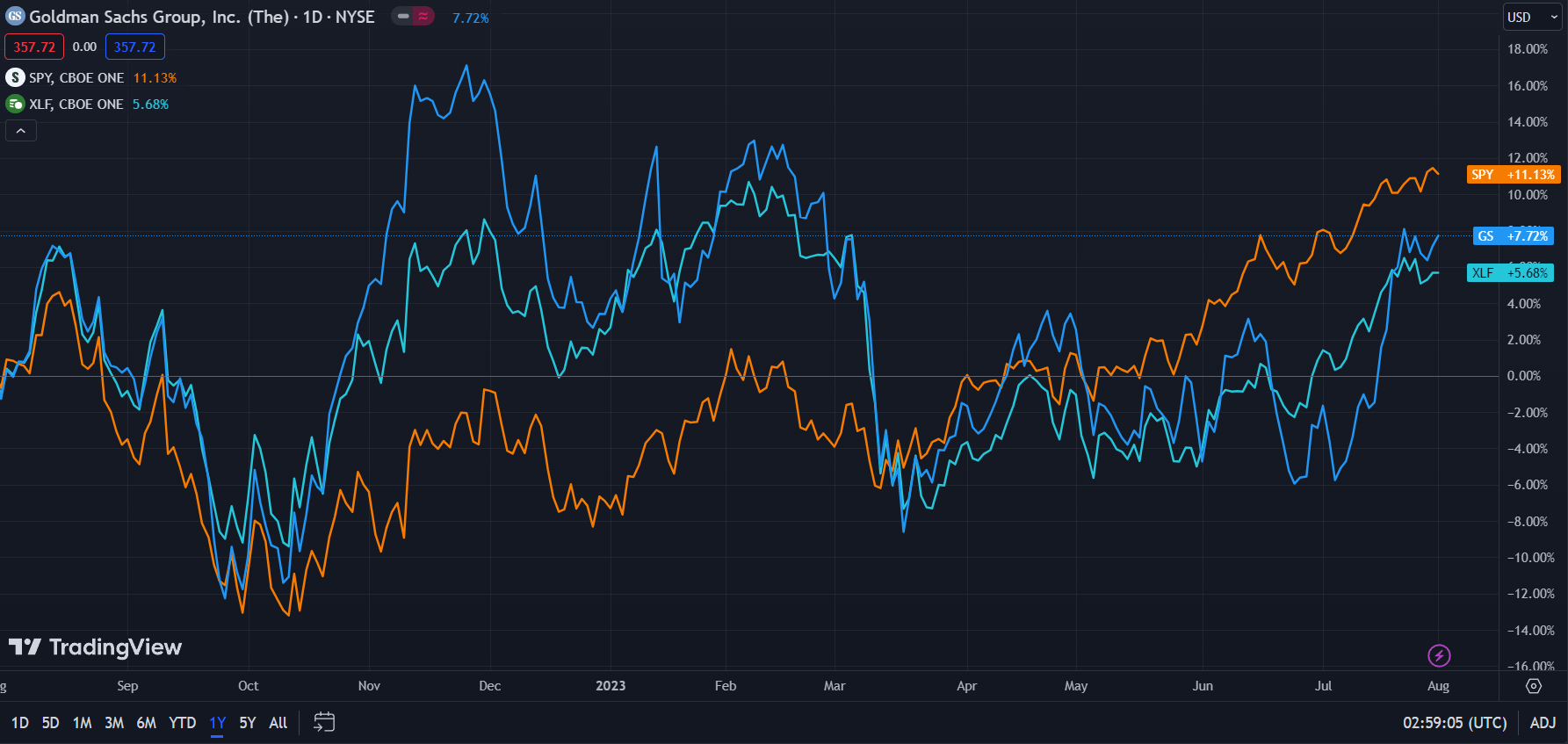Viewport: 1568px width, 744px height.
Task: Click the Jun label on time axis
Action: tap(1203, 686)
